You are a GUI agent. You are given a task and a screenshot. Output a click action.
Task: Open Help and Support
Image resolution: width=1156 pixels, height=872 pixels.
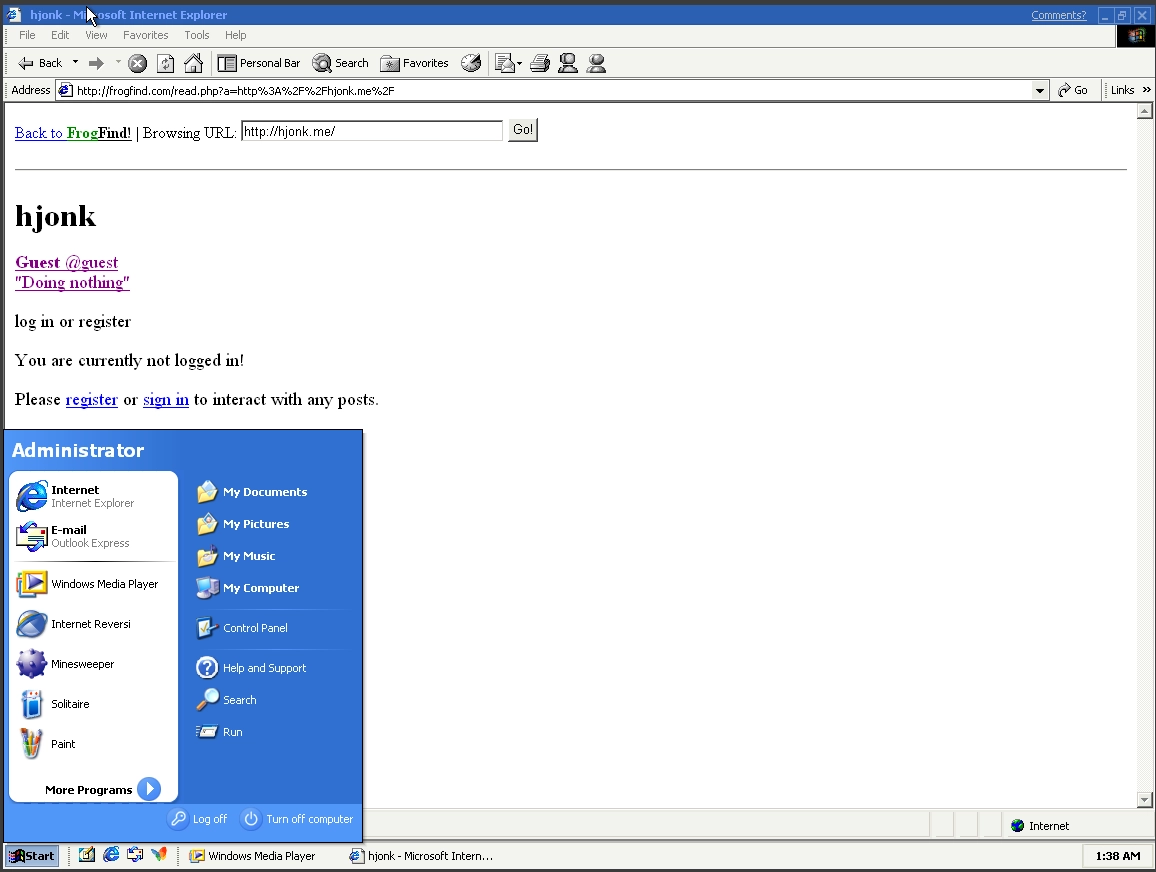click(251, 668)
